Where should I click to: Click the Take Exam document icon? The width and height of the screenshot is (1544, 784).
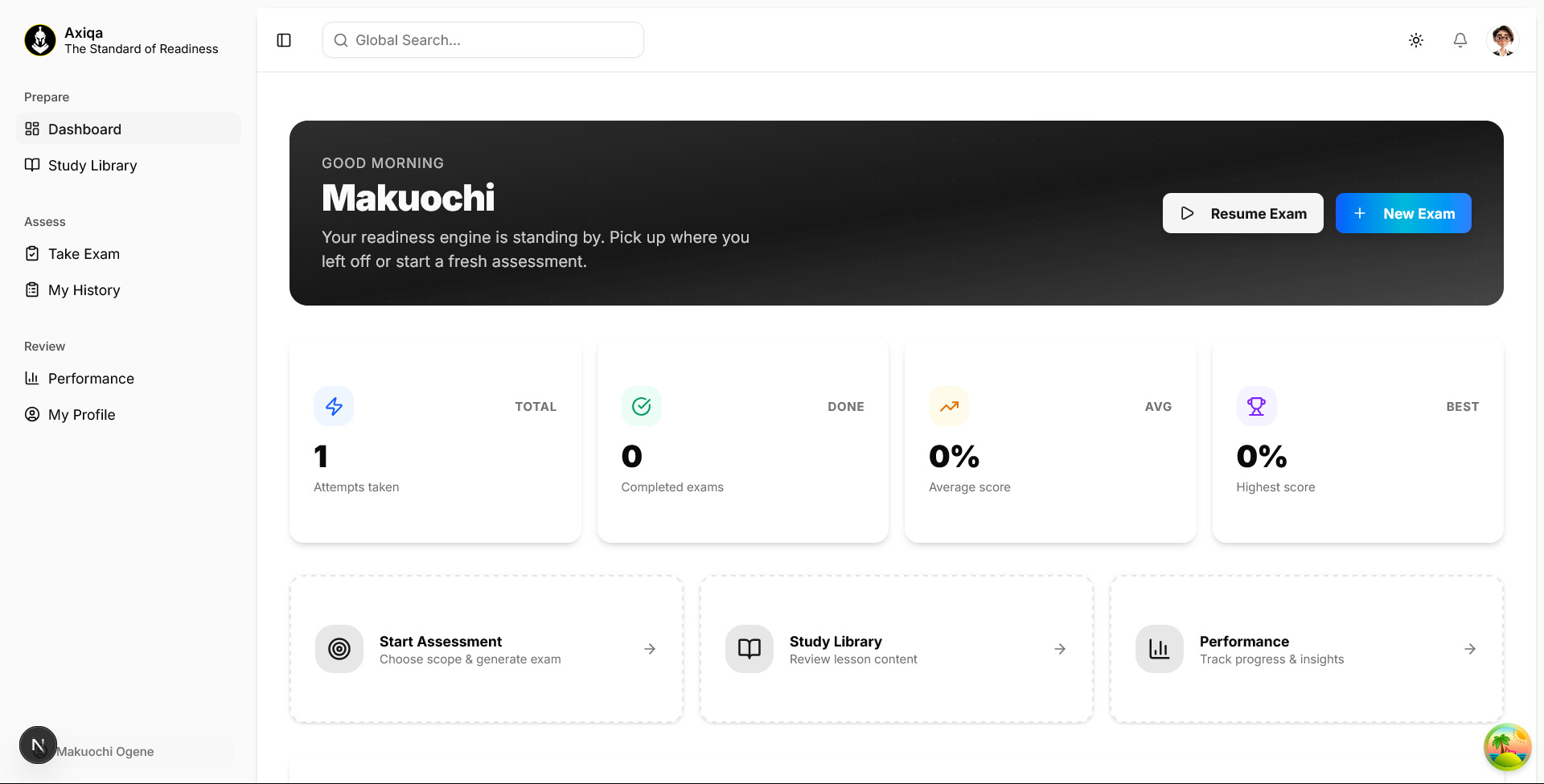point(32,253)
